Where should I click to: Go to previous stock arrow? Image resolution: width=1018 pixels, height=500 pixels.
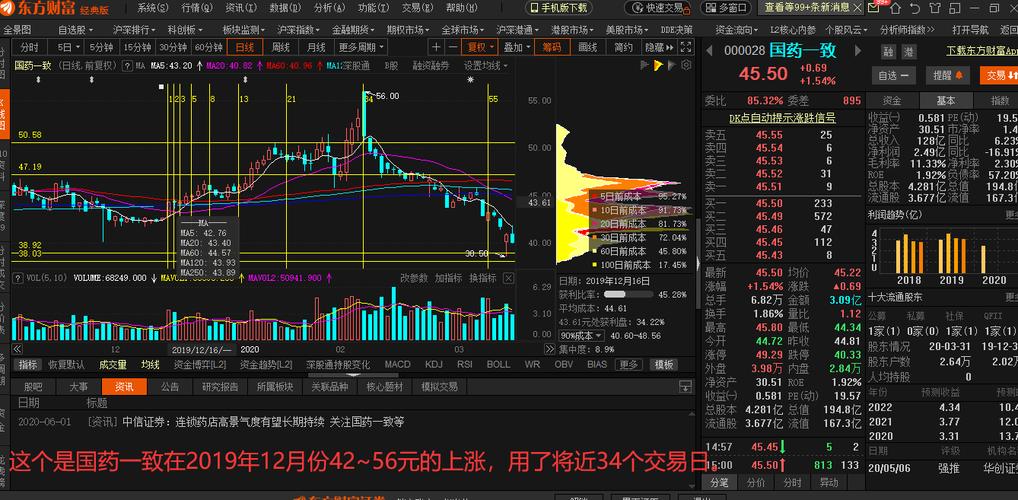[710, 51]
